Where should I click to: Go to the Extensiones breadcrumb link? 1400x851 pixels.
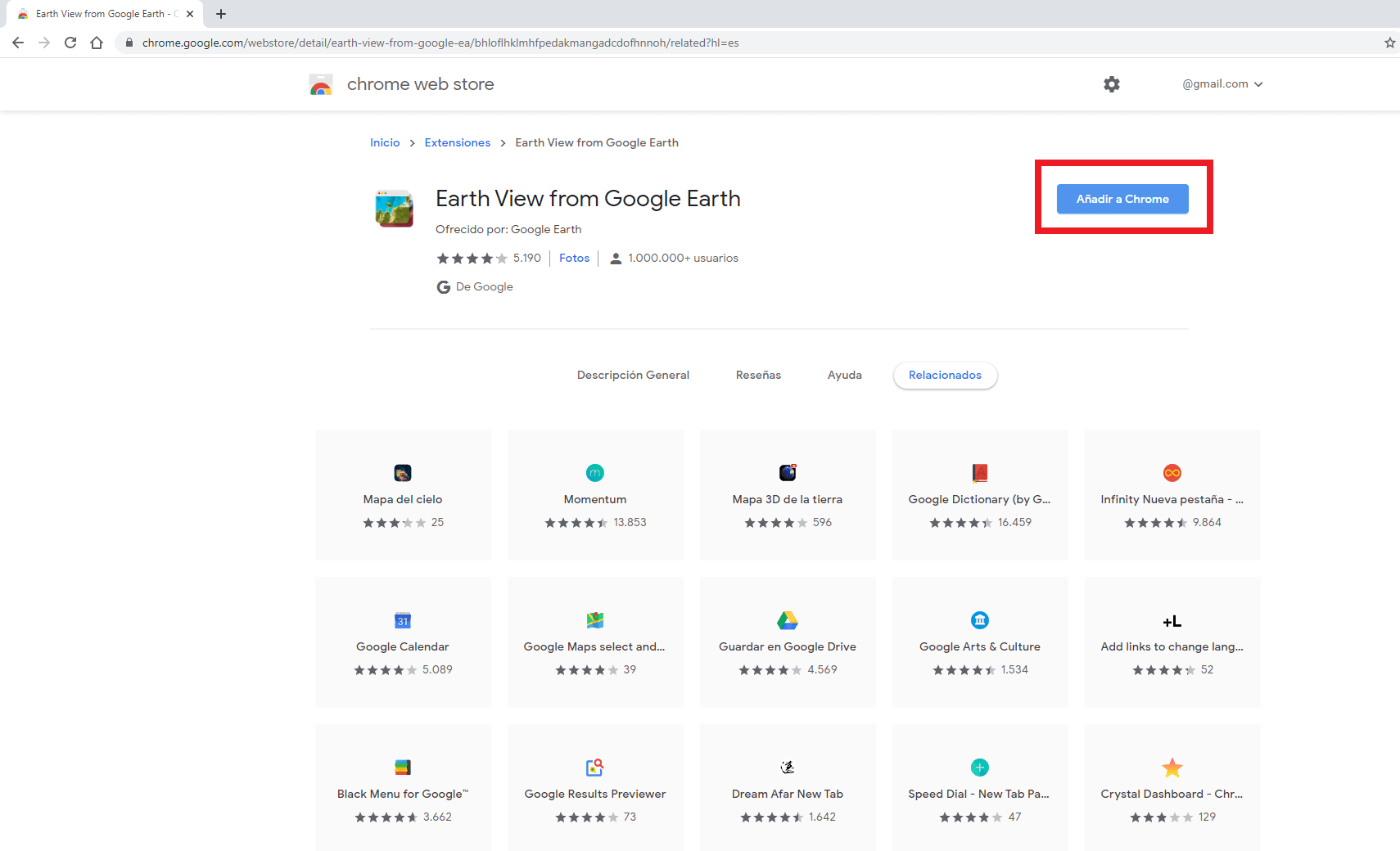point(457,142)
